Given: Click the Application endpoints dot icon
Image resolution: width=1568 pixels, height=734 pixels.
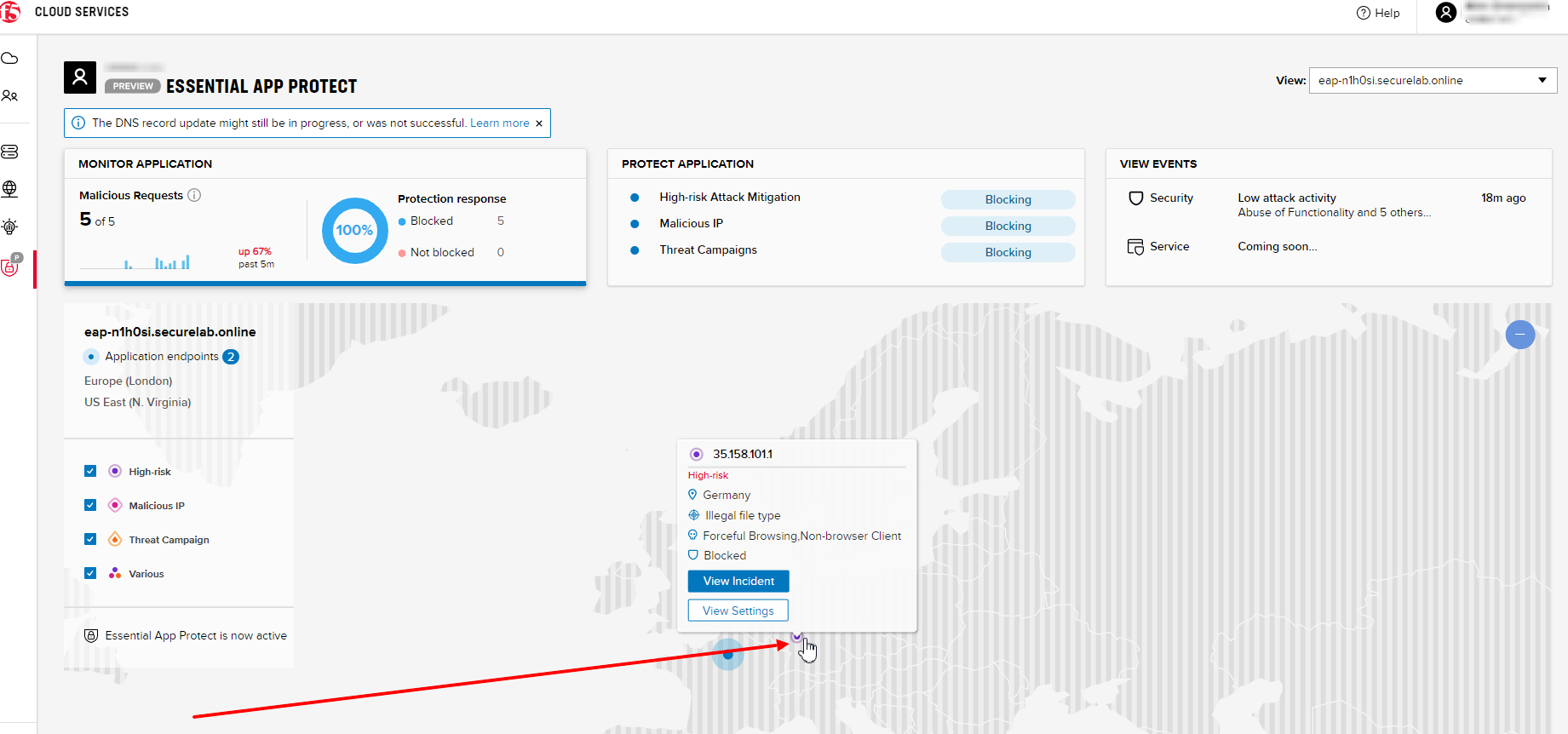Looking at the screenshot, I should point(91,357).
